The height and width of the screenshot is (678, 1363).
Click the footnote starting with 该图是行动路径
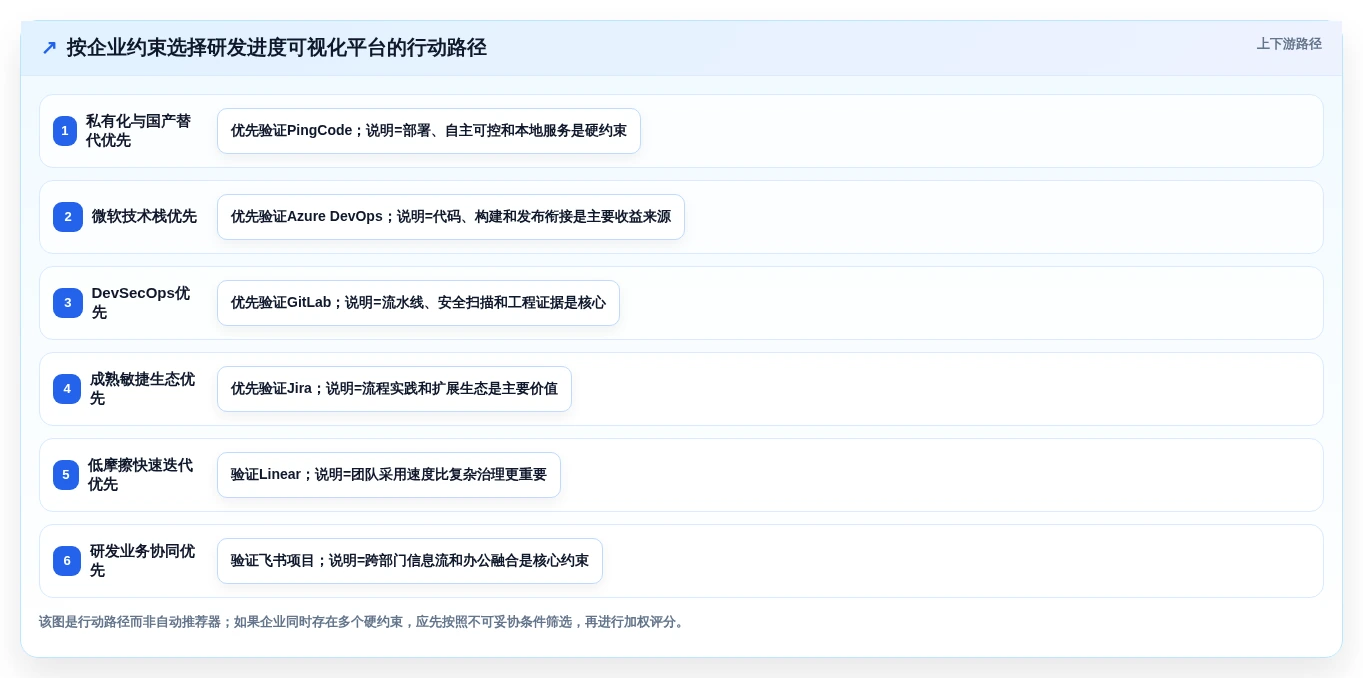point(363,622)
